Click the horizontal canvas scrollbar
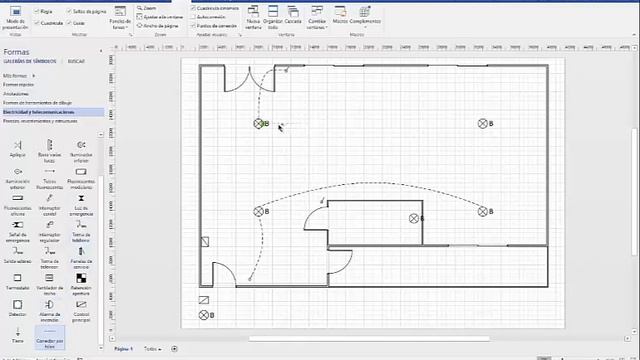The width and height of the screenshot is (640, 360). 369,338
